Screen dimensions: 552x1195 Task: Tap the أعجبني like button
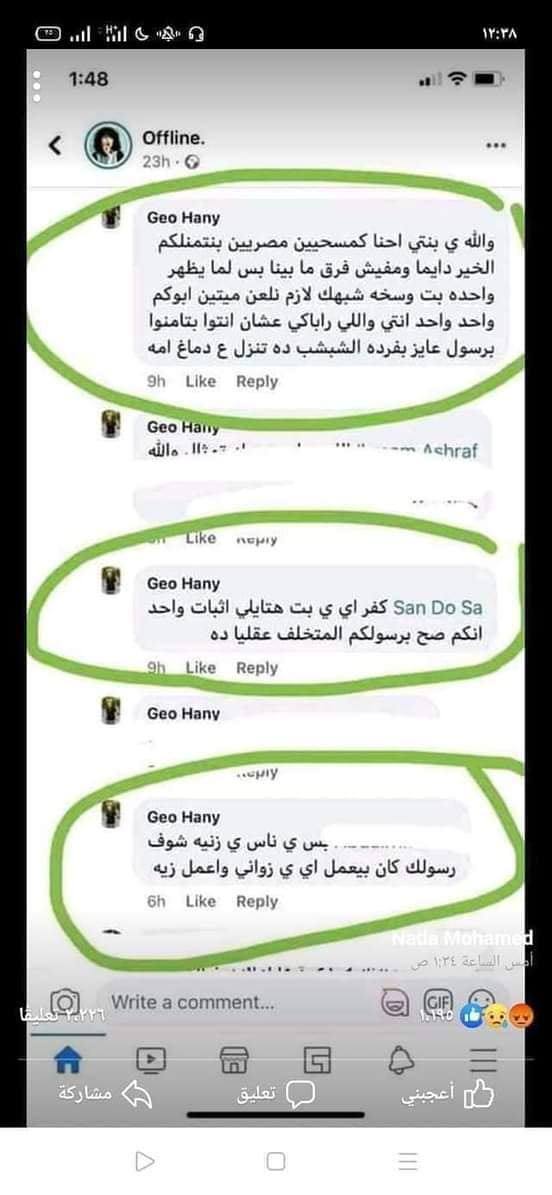[x=448, y=1094]
